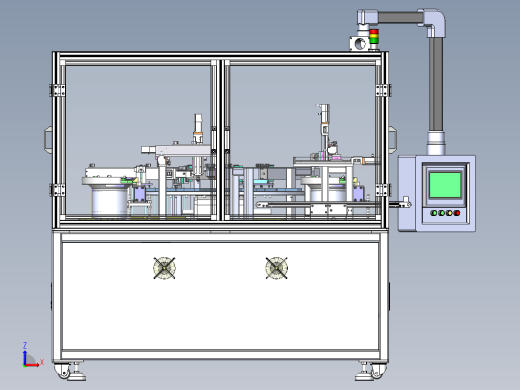The height and width of the screenshot is (390, 520).
Task: Select the right vibratory bowl feeder
Action: click(x=325, y=190)
